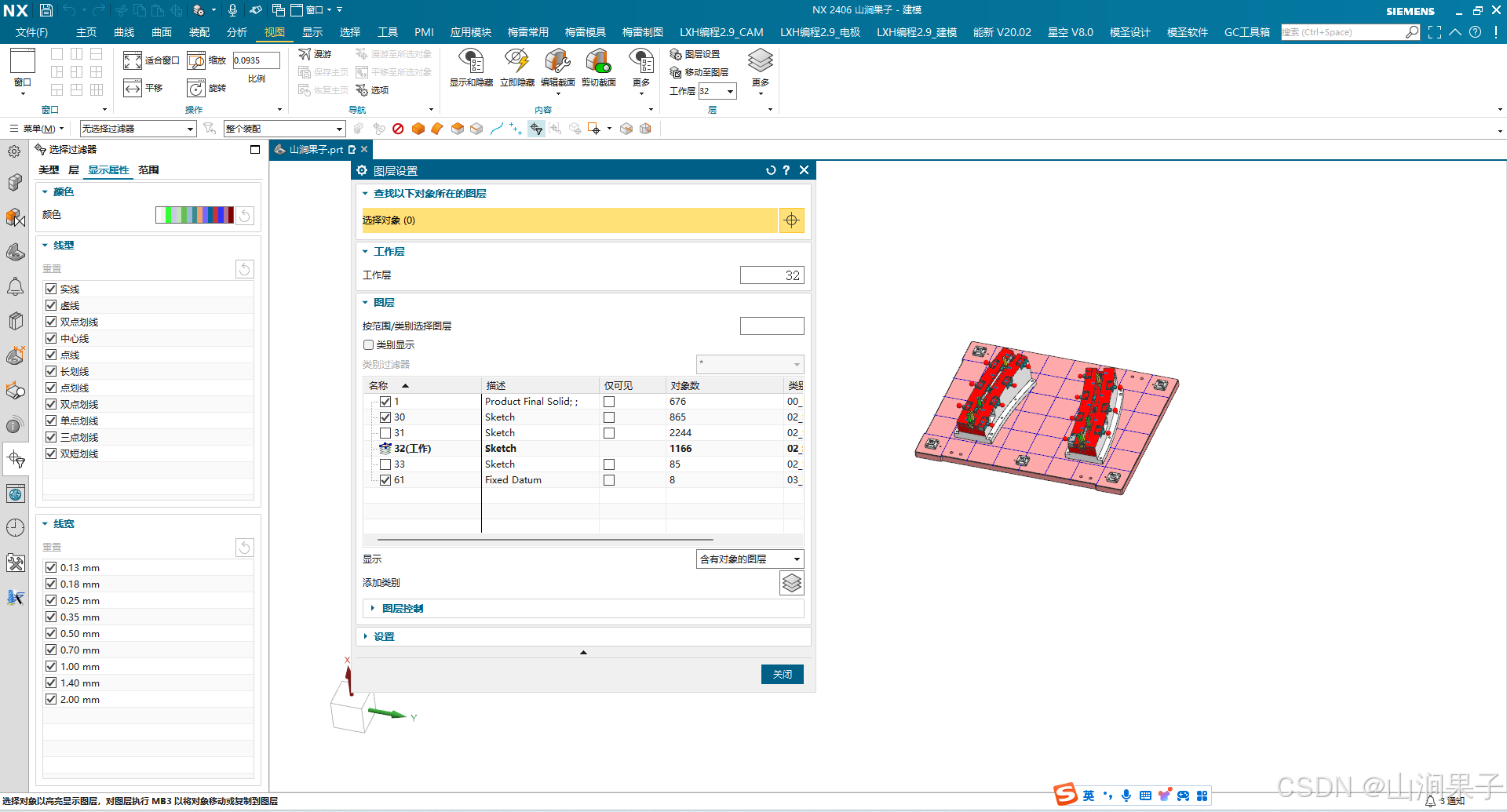
Task: Uncheck layer 61's checkbox
Action: [385, 480]
